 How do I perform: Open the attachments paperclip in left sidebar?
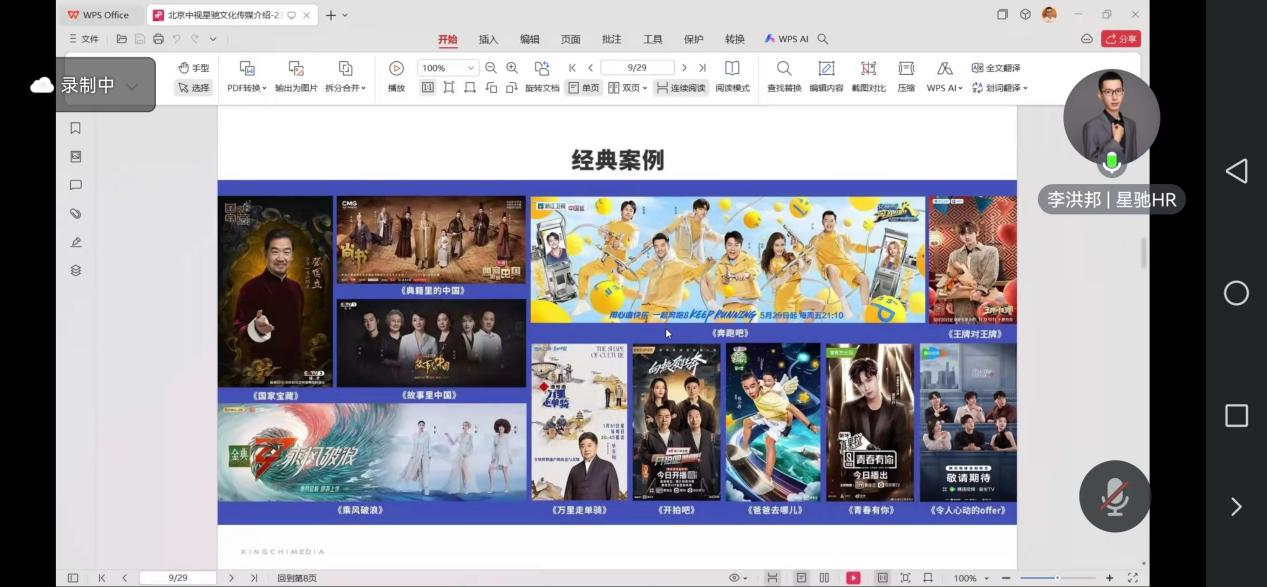[x=75, y=213]
